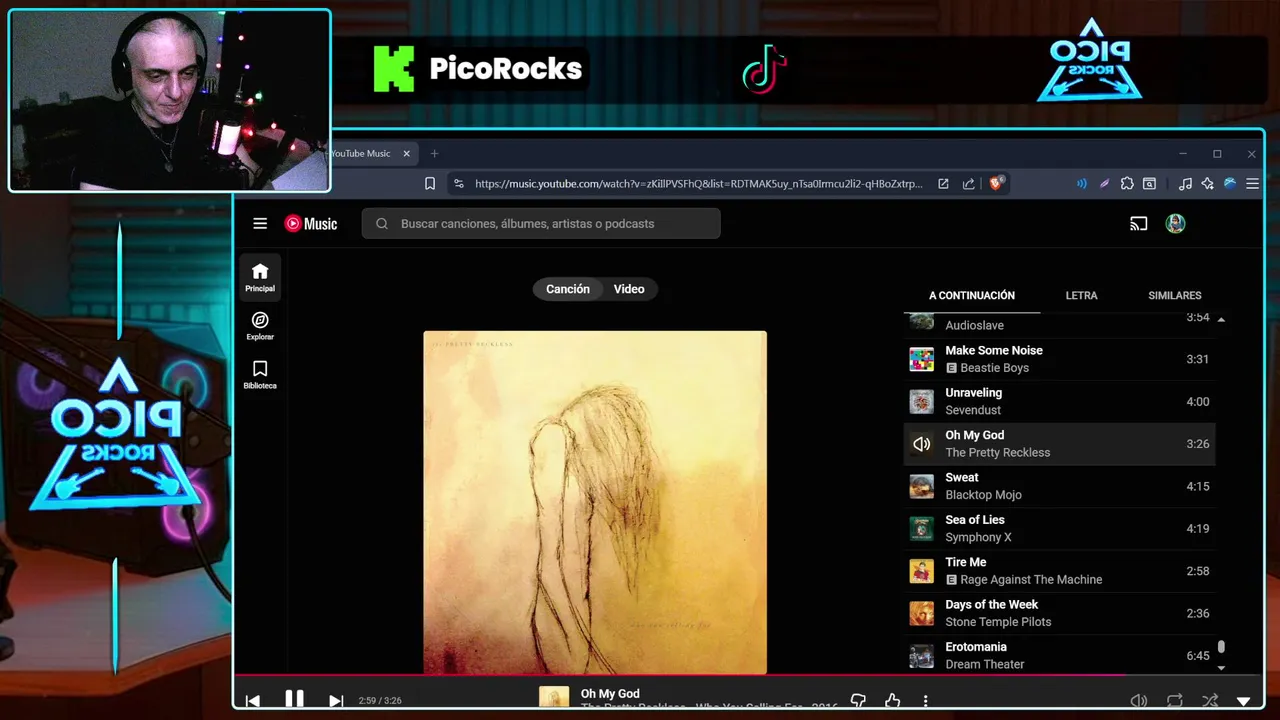Viewport: 1280px width, 720px height.
Task: Click the blue sound waves extension icon
Action: pos(1081,184)
